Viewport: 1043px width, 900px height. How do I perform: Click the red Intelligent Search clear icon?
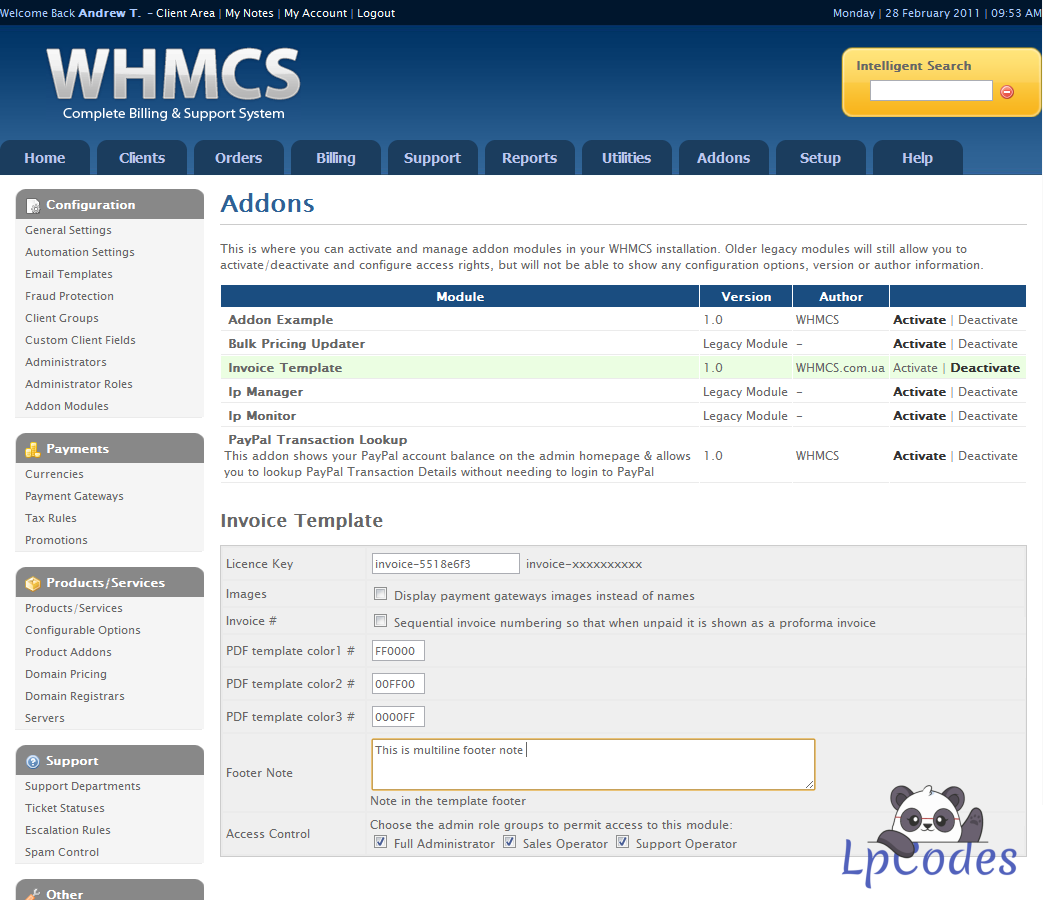(x=1006, y=92)
